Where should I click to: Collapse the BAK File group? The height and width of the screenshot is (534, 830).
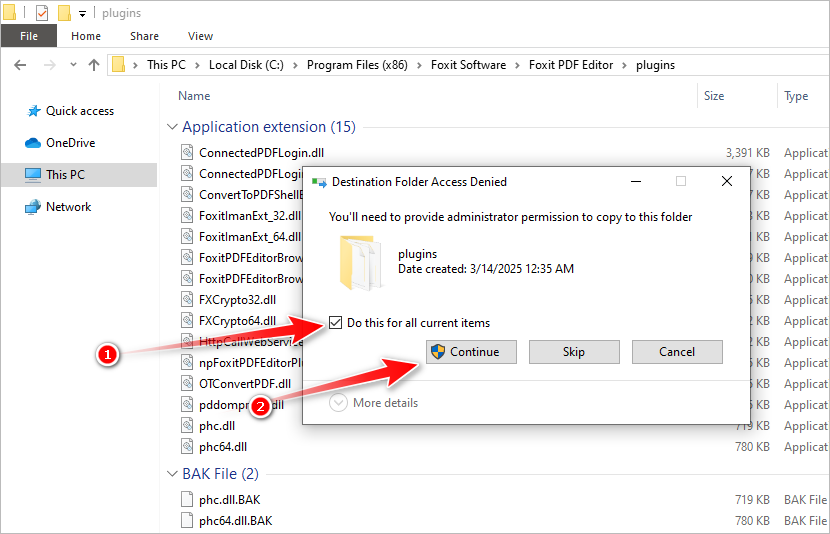tap(171, 474)
